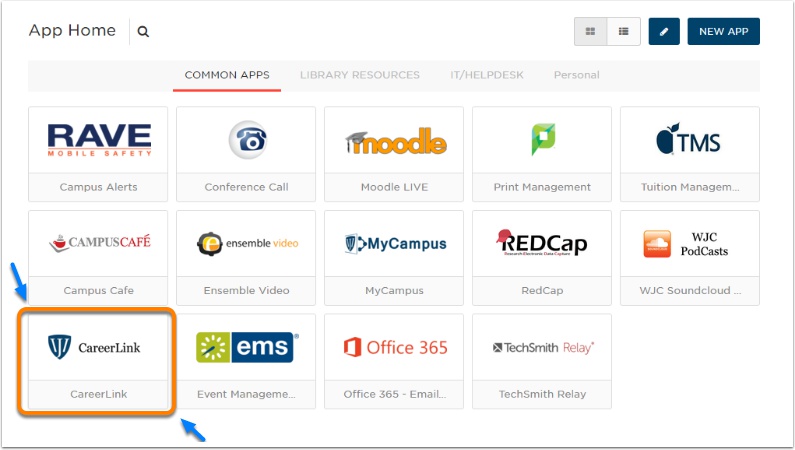795x450 pixels.
Task: Open the ensemble video logo
Action: [x=247, y=243]
